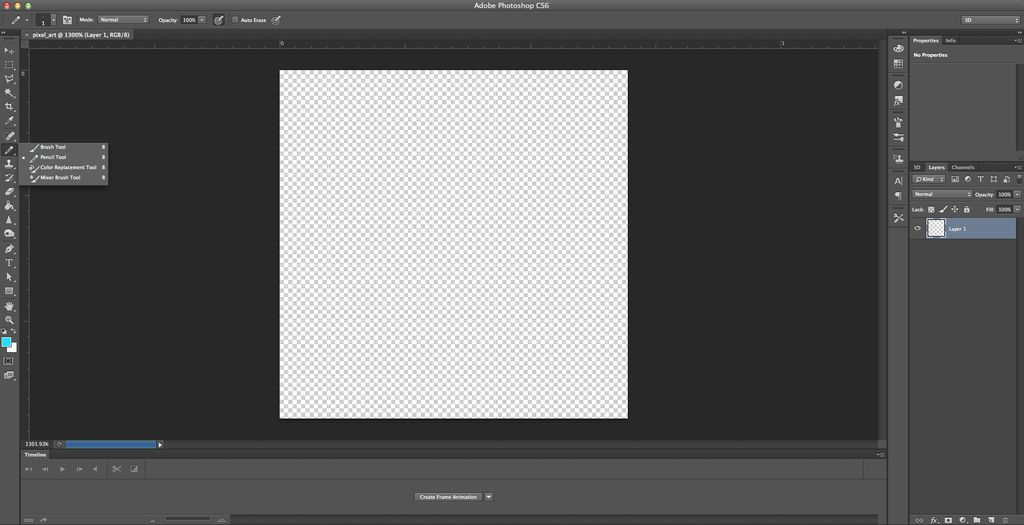The height and width of the screenshot is (525, 1024).
Task: Click the foreground cyan color swatch
Action: tap(6, 342)
